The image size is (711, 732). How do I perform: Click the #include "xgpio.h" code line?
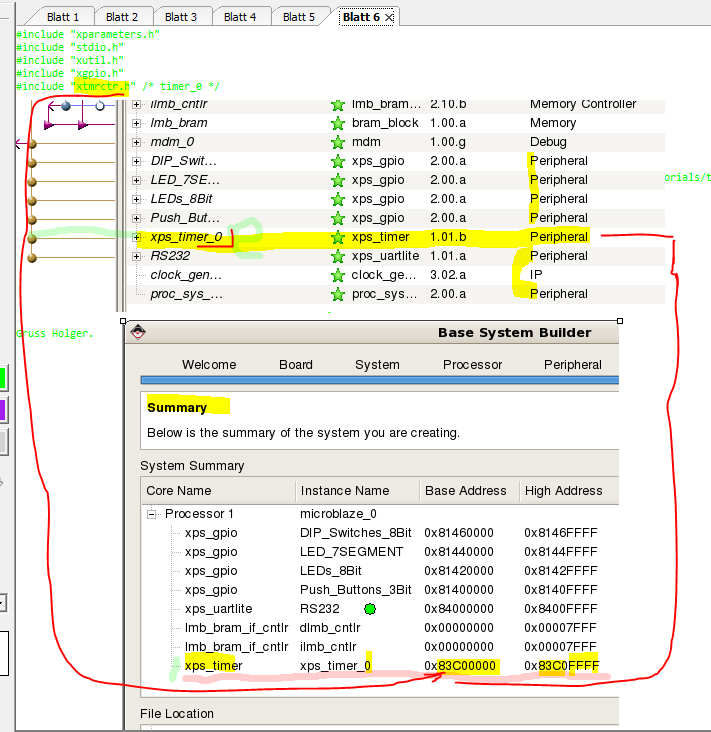[70, 74]
